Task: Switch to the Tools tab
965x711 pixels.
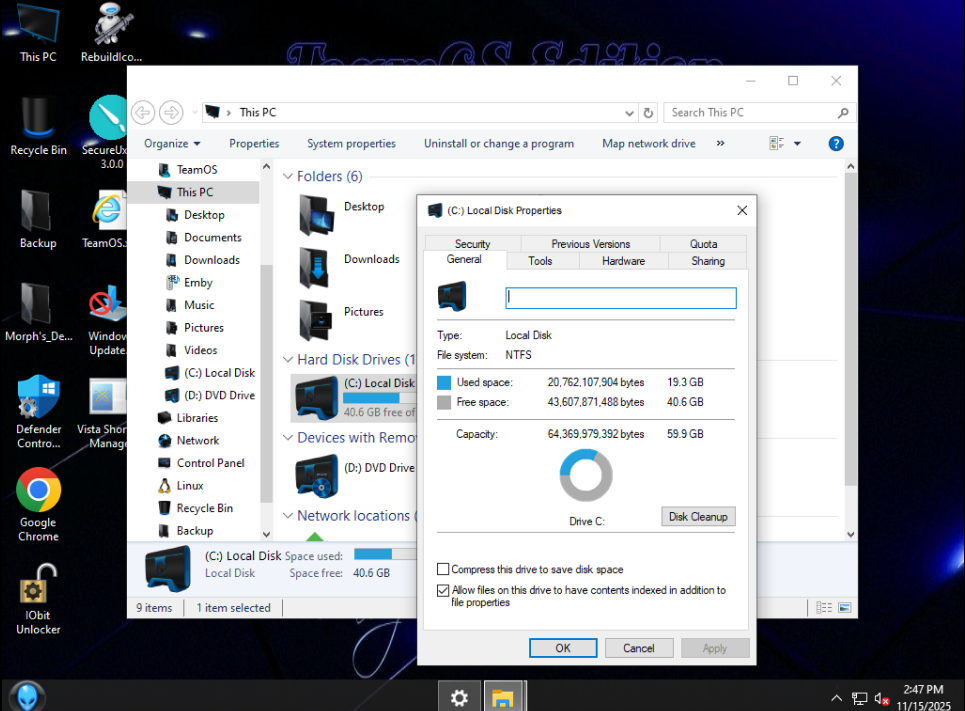Action: coord(540,261)
